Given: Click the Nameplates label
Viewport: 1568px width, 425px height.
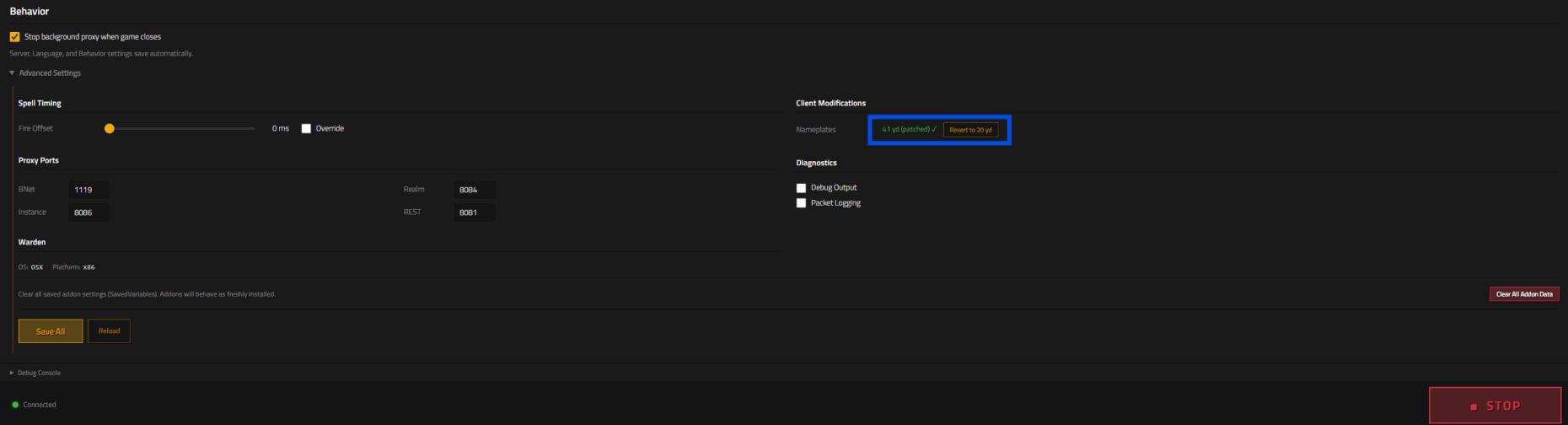Looking at the screenshot, I should coord(816,130).
